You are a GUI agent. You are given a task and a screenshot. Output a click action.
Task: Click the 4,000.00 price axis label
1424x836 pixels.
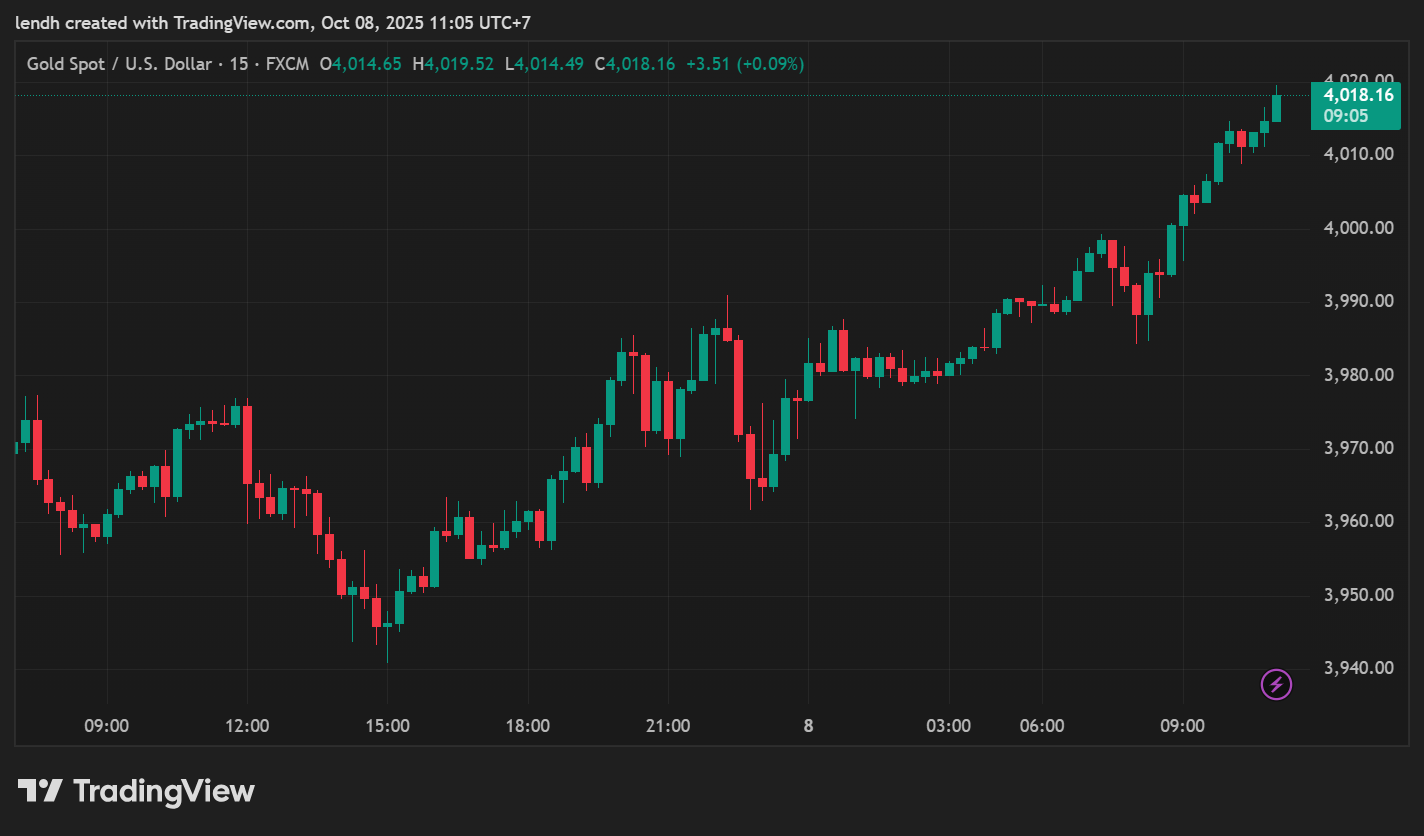1358,228
